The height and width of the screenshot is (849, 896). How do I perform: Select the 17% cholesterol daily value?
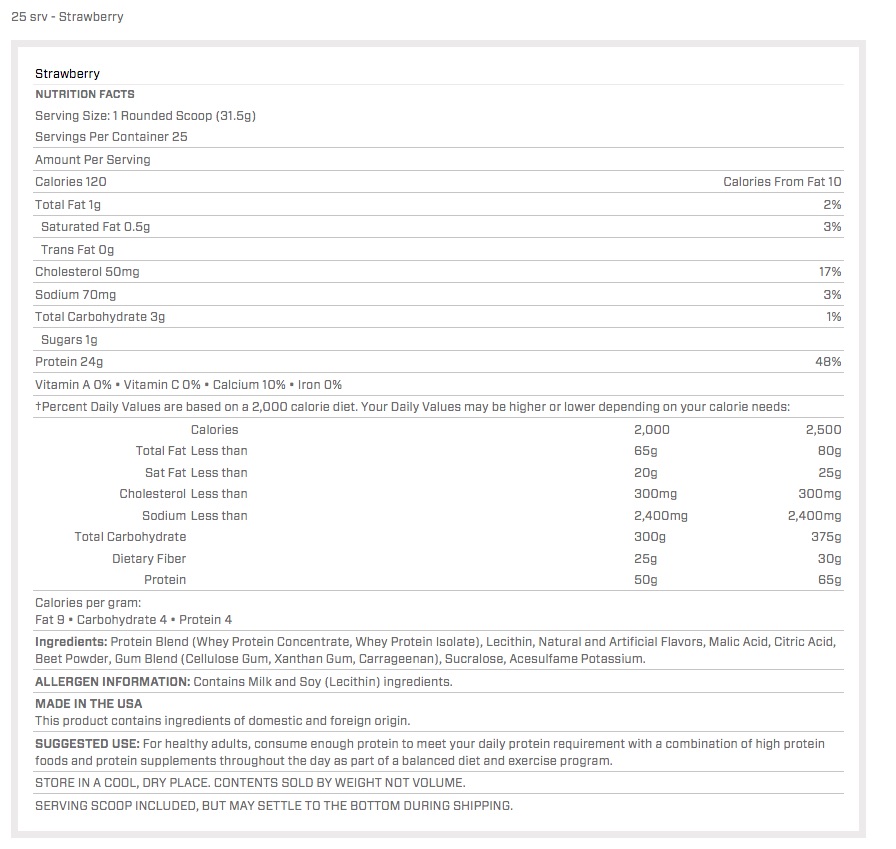point(829,272)
